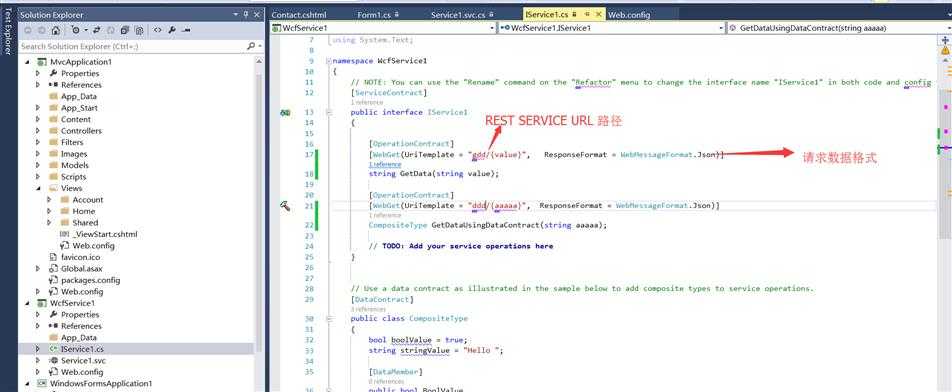
Task: Click the Refresh icon in Solution Explorer toolbar
Action: pos(110,30)
